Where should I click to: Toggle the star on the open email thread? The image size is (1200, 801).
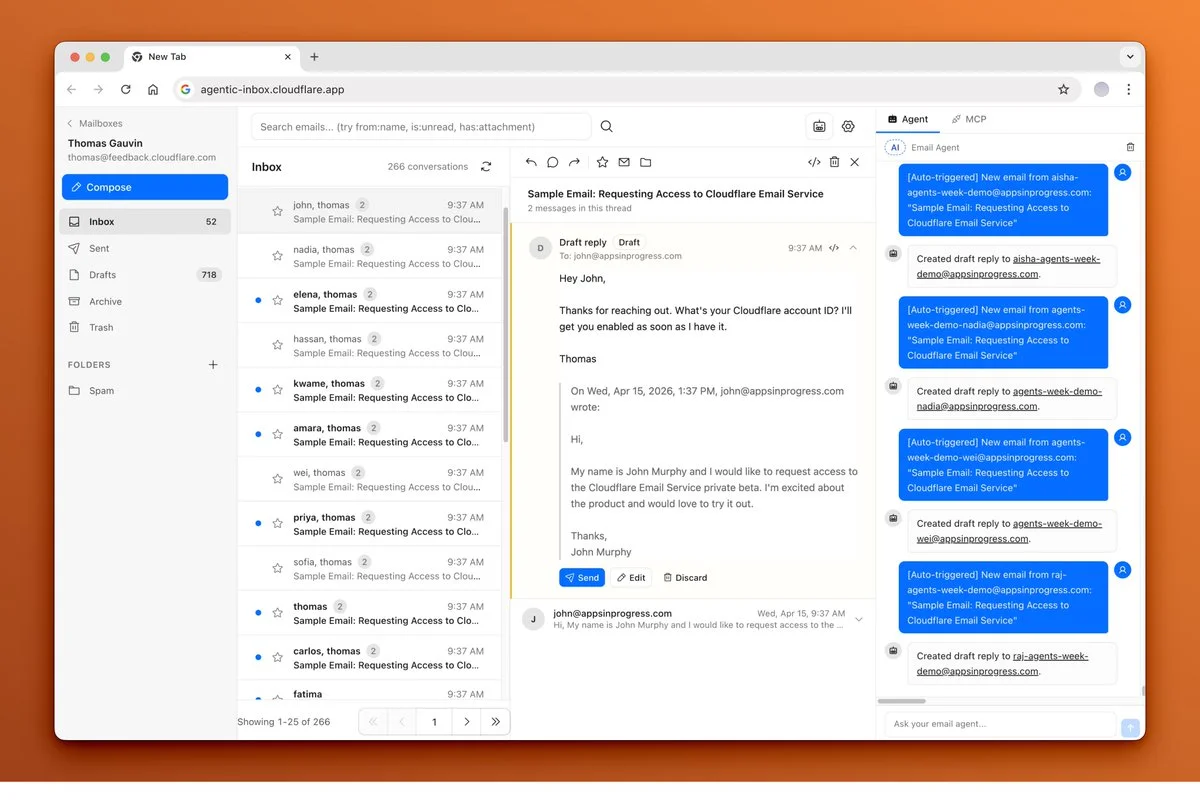(602, 162)
